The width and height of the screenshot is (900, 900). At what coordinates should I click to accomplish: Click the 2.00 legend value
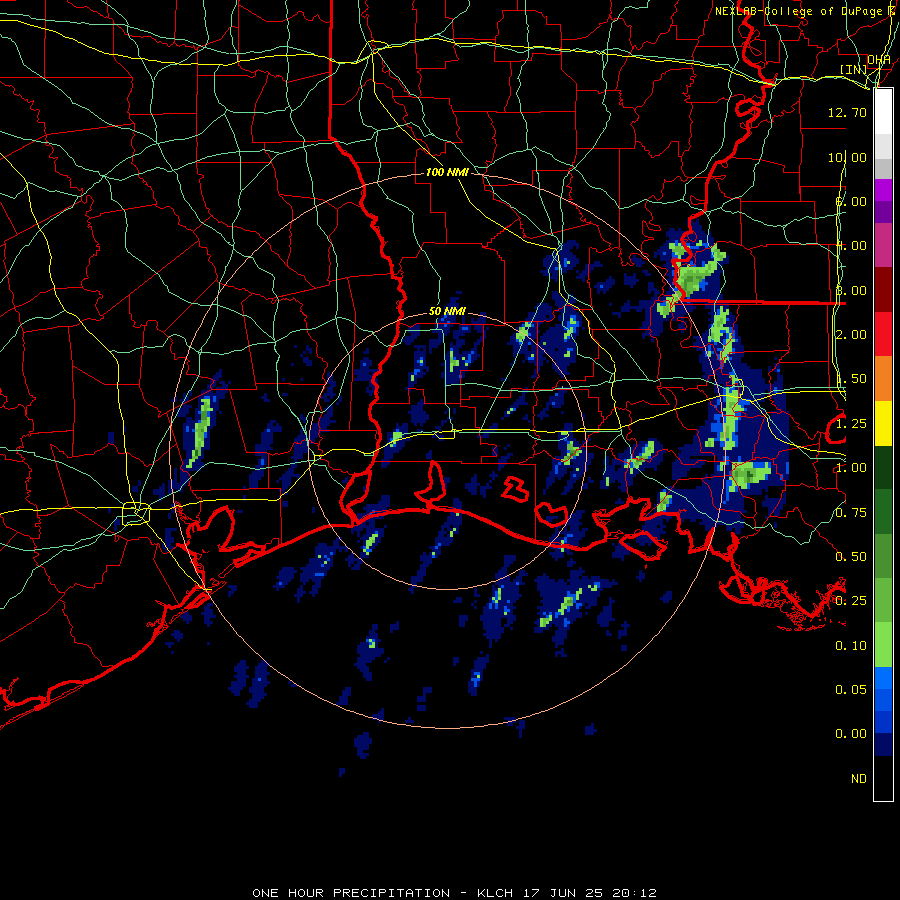coord(851,335)
